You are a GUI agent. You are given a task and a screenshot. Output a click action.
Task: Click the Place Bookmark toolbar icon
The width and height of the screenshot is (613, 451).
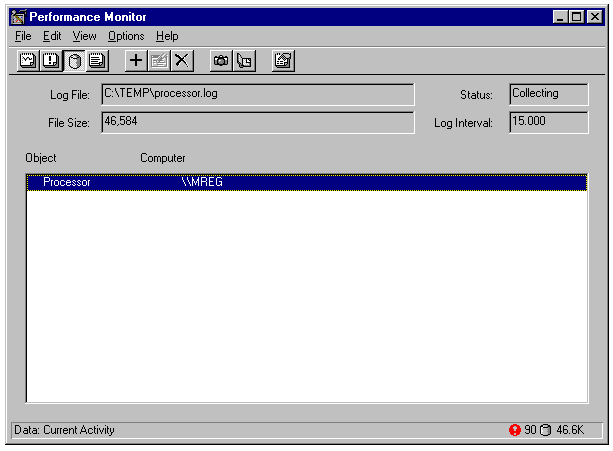(x=244, y=61)
